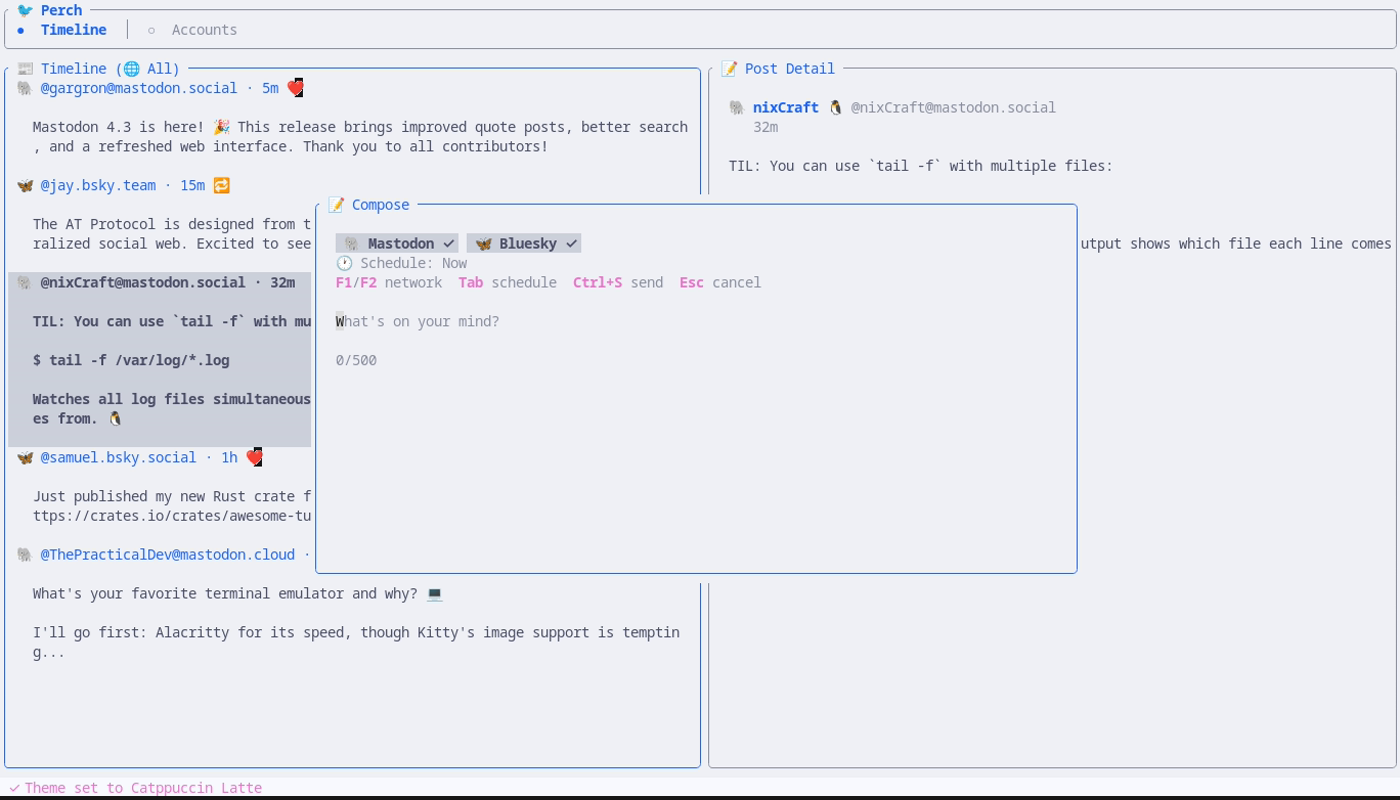1400x800 pixels.
Task: Switch to the Timeline tab
Action: 73,30
